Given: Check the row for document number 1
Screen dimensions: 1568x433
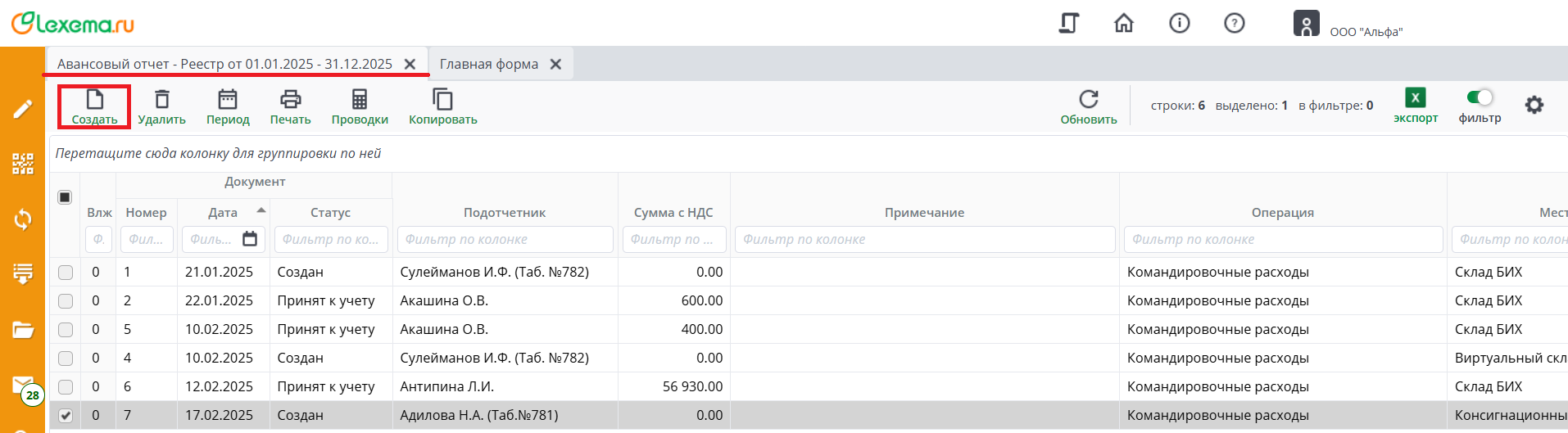Looking at the screenshot, I should click(x=66, y=273).
